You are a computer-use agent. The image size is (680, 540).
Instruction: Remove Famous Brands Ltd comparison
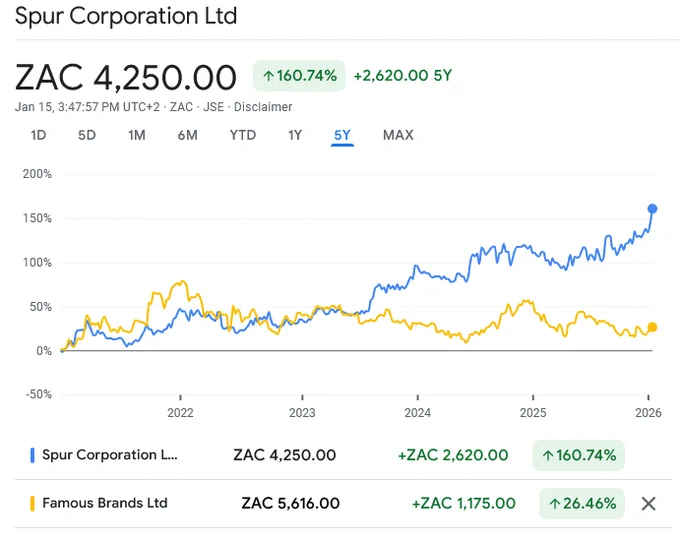click(x=648, y=504)
